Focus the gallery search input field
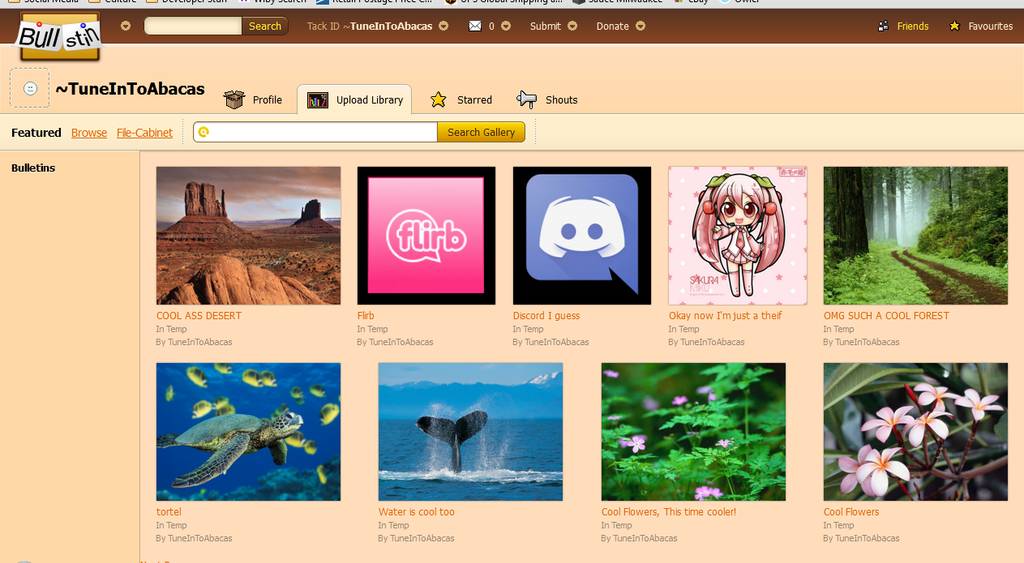The height and width of the screenshot is (563, 1024). click(x=315, y=132)
